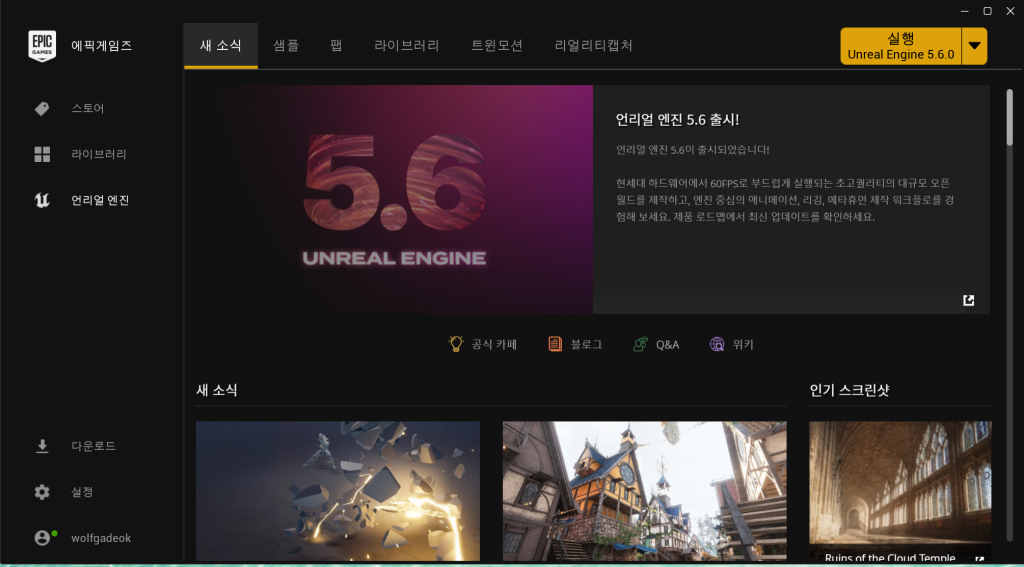Click the 위키 globe icon
Image resolution: width=1024 pixels, height=567 pixels.
click(x=717, y=344)
